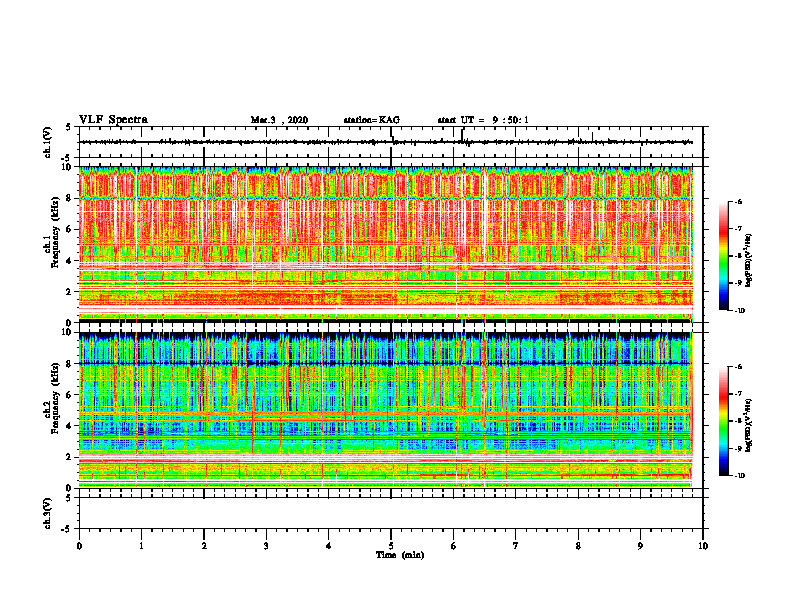Click time axis tick label "5"
792x612 pixels.
click(391, 546)
